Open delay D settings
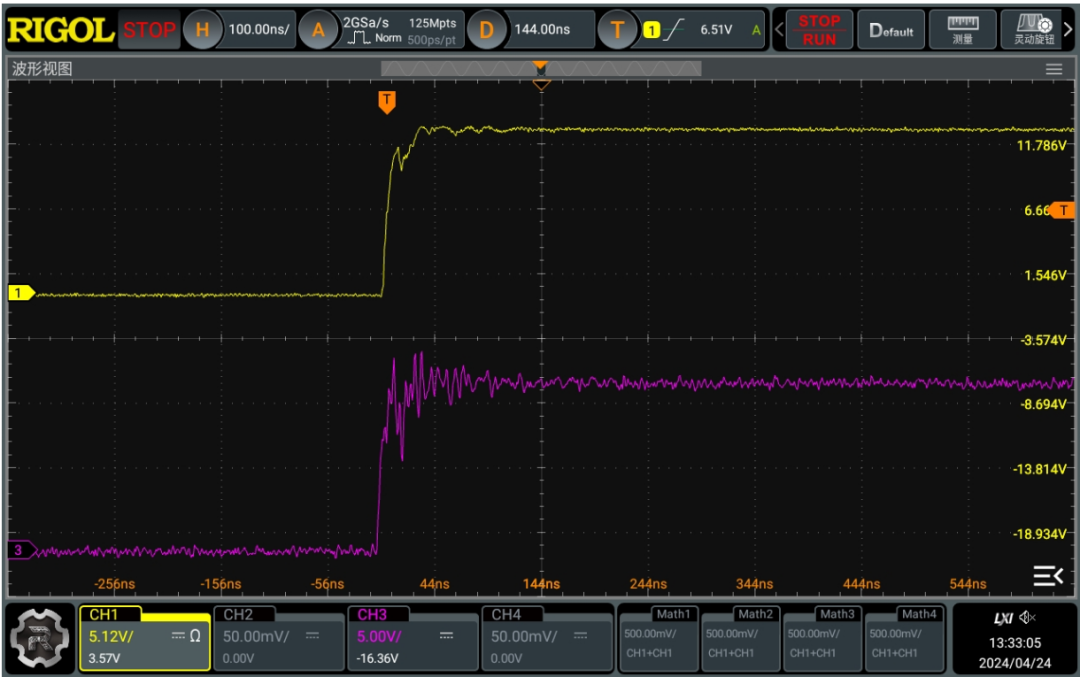Viewport: 1080px width, 677px height. [x=486, y=30]
